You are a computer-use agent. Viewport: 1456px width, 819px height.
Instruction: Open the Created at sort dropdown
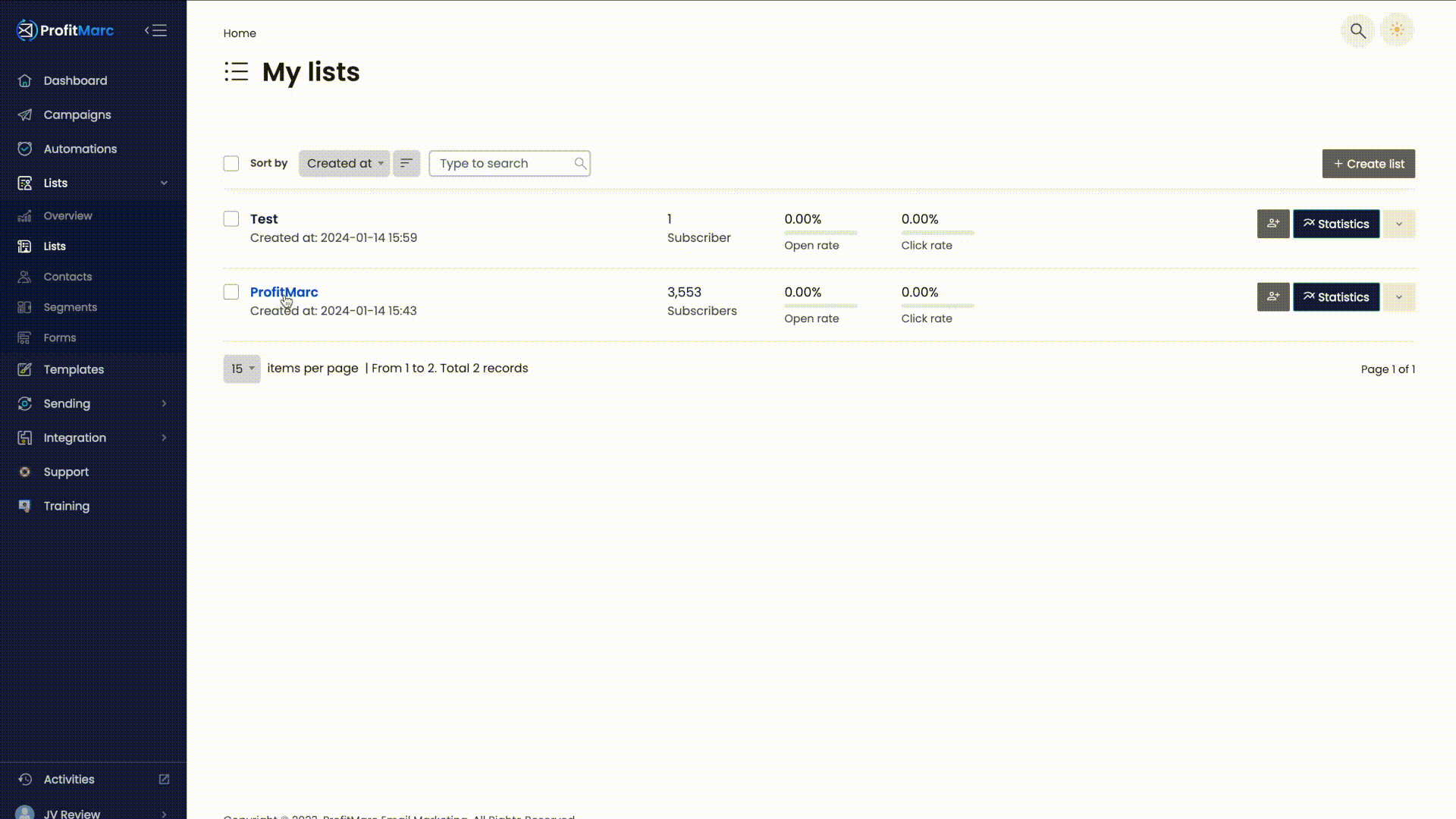click(x=344, y=163)
